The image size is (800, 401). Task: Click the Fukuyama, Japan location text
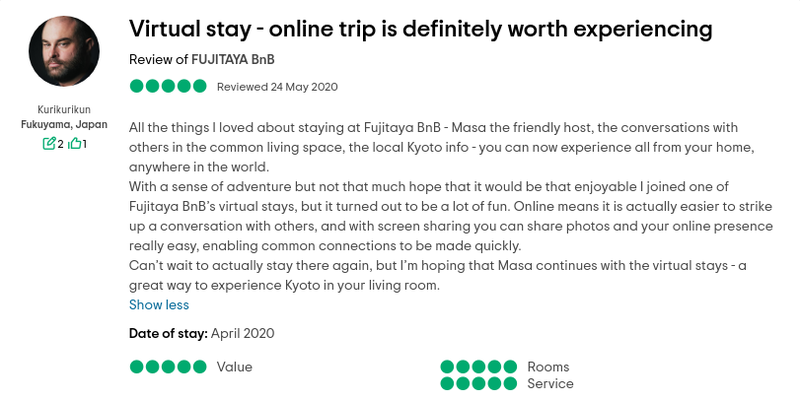tap(64, 124)
